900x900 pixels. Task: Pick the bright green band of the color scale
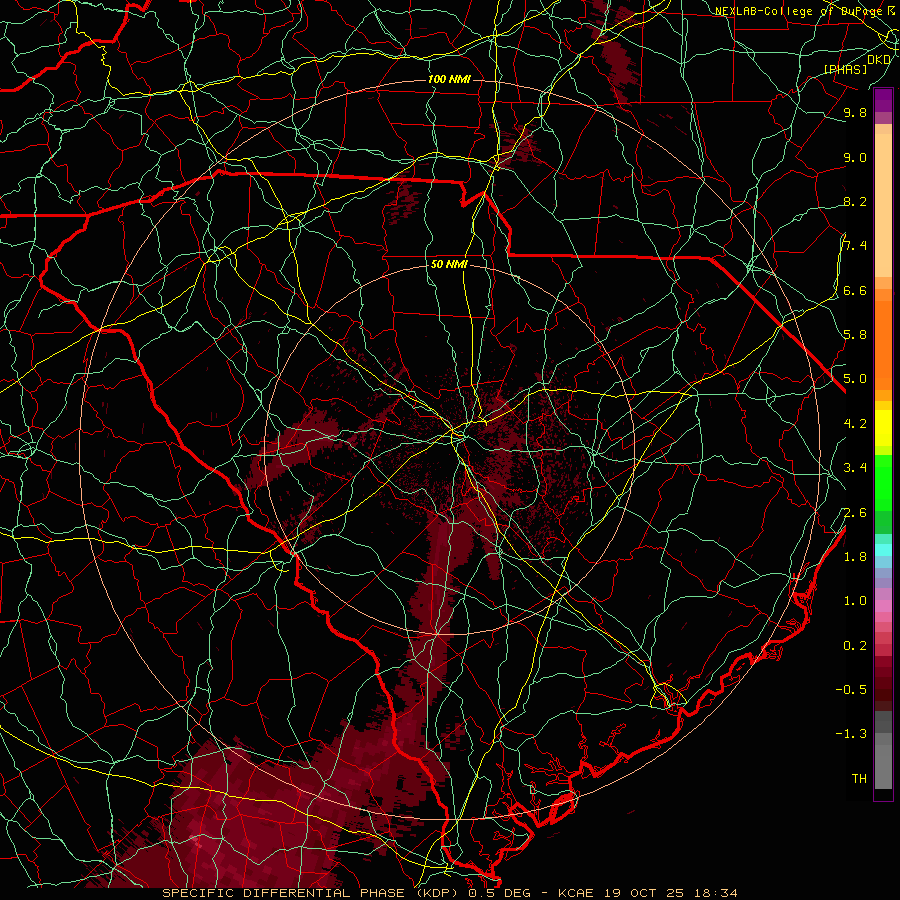[x=883, y=482]
